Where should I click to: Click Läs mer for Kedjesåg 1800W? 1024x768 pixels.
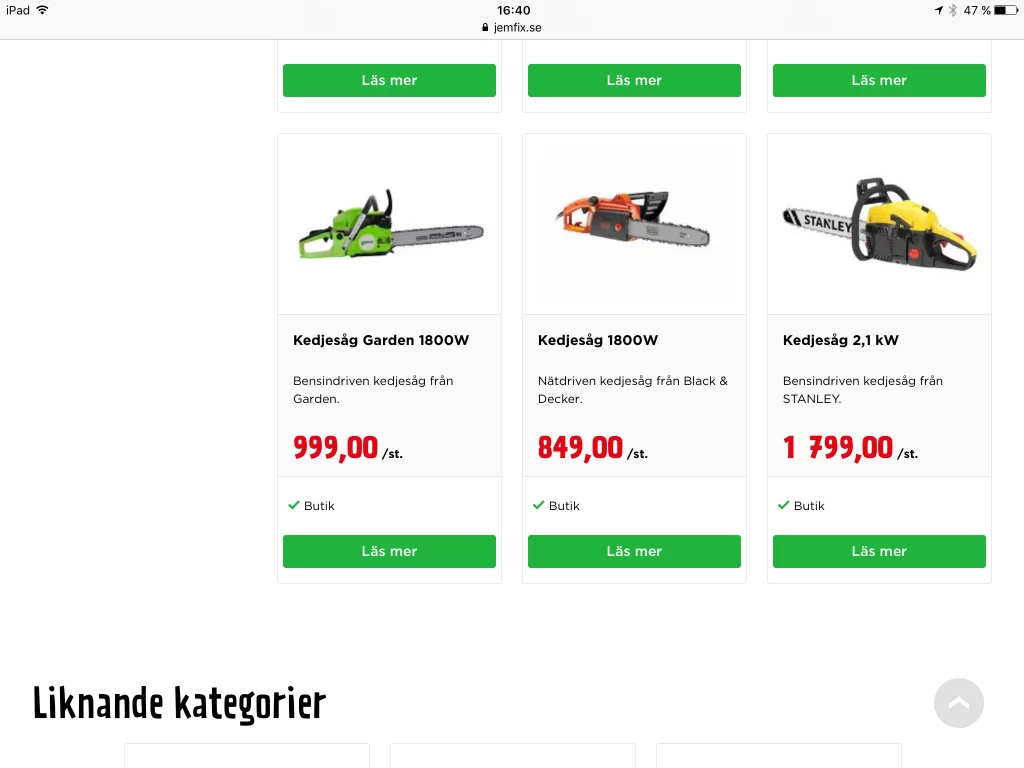634,551
